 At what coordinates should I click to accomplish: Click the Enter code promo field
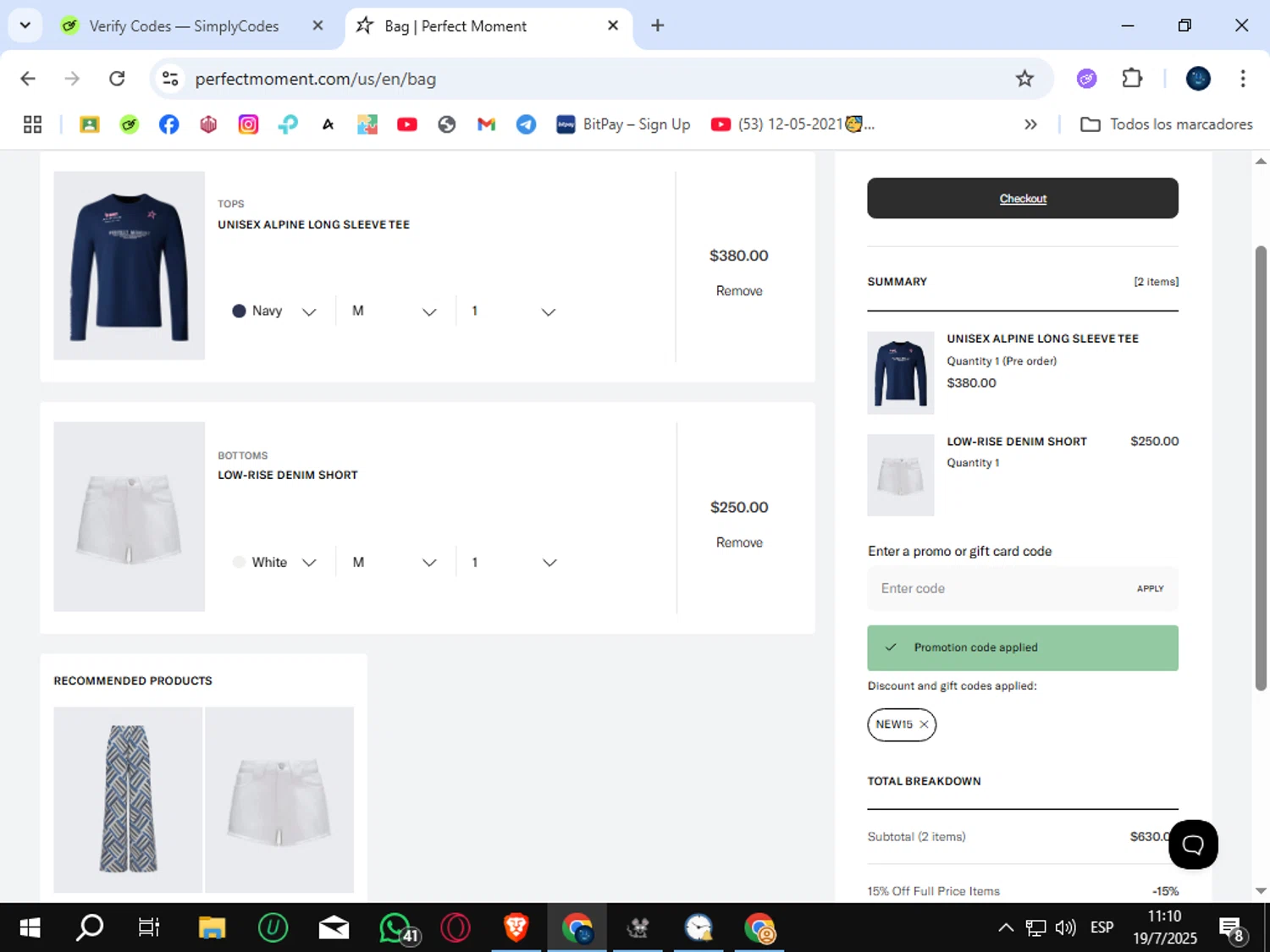999,588
